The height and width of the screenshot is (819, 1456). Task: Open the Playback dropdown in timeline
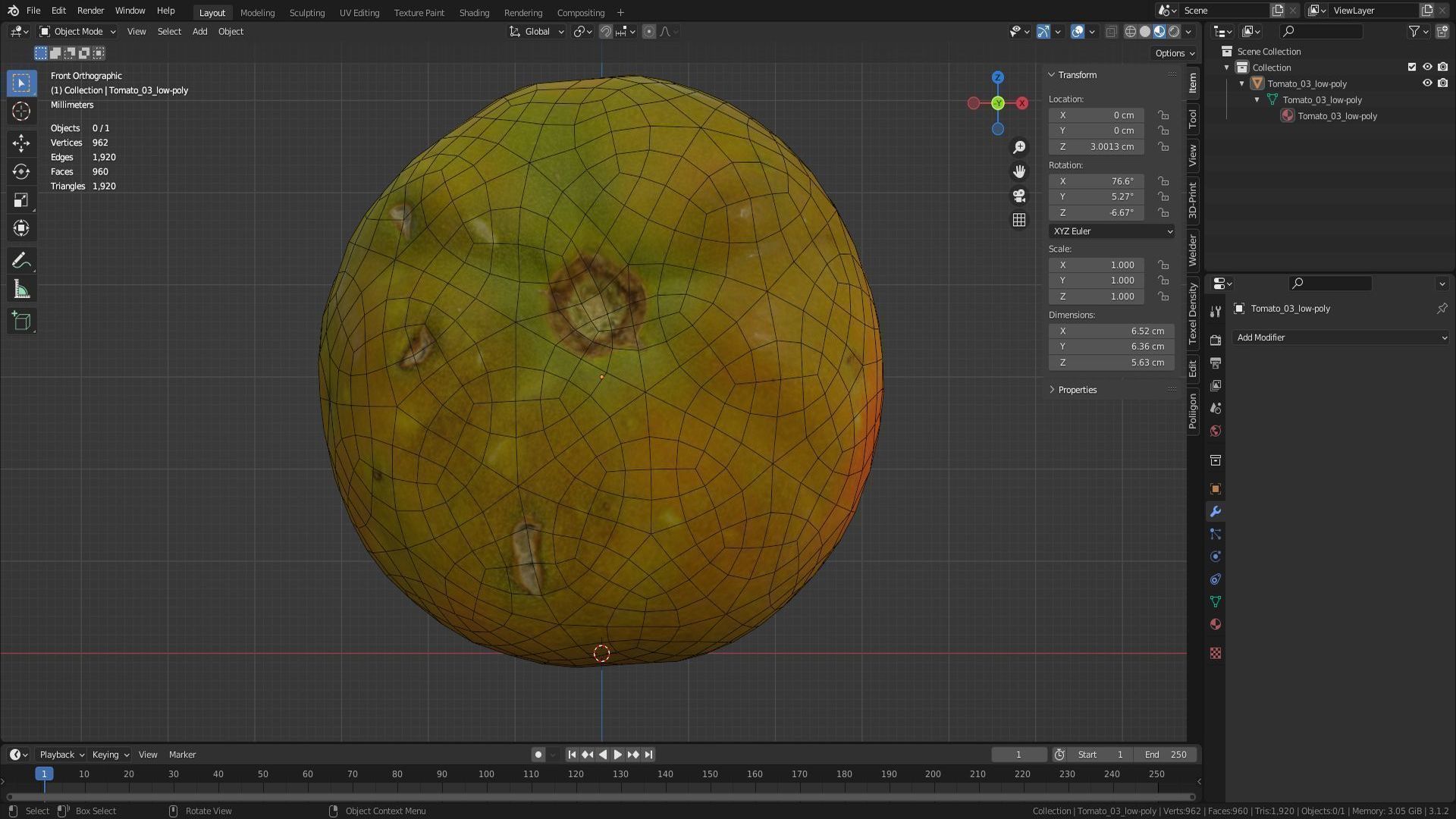(61, 755)
